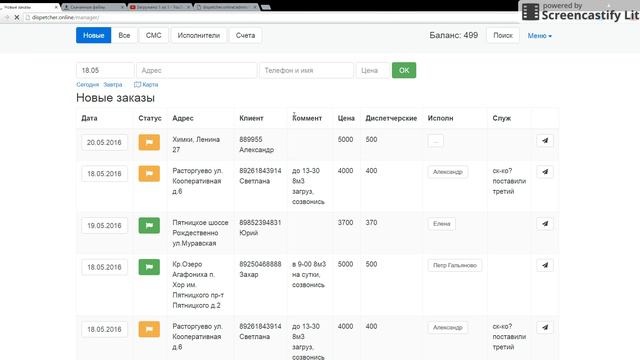
Task: Click the Диспетчерские column header
Action: [391, 118]
